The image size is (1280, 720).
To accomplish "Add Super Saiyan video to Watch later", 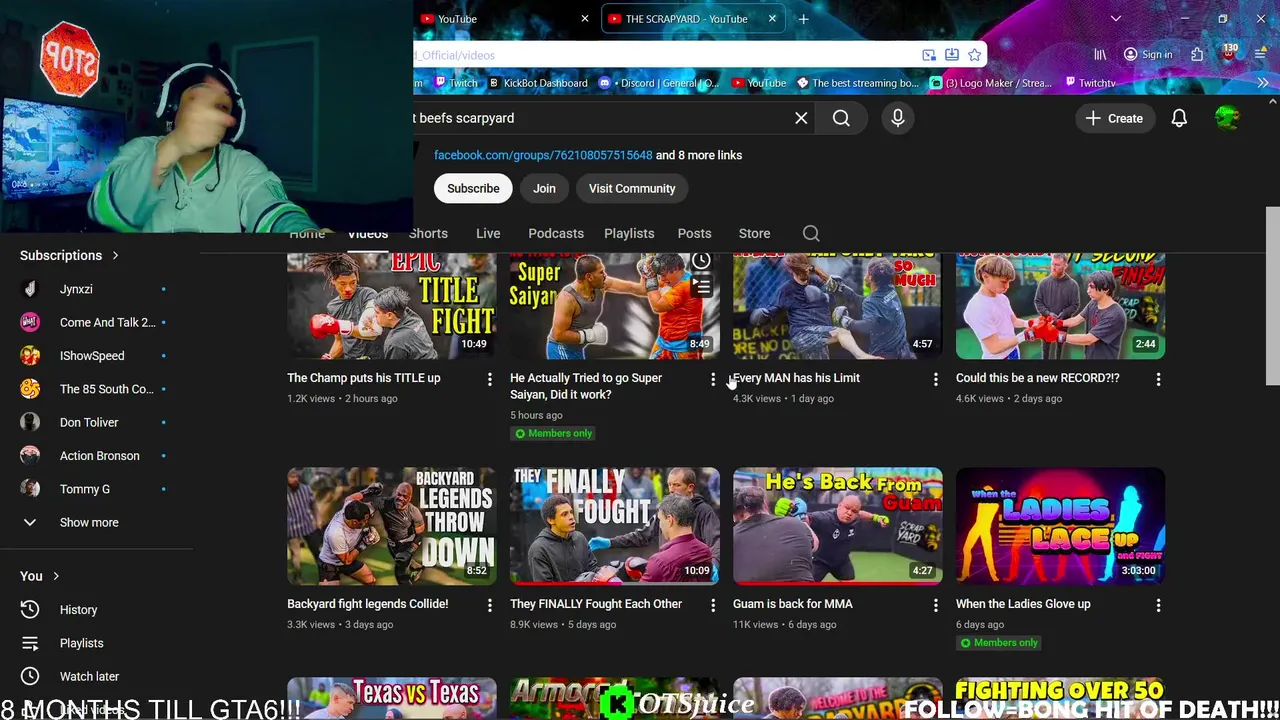I will click(701, 261).
